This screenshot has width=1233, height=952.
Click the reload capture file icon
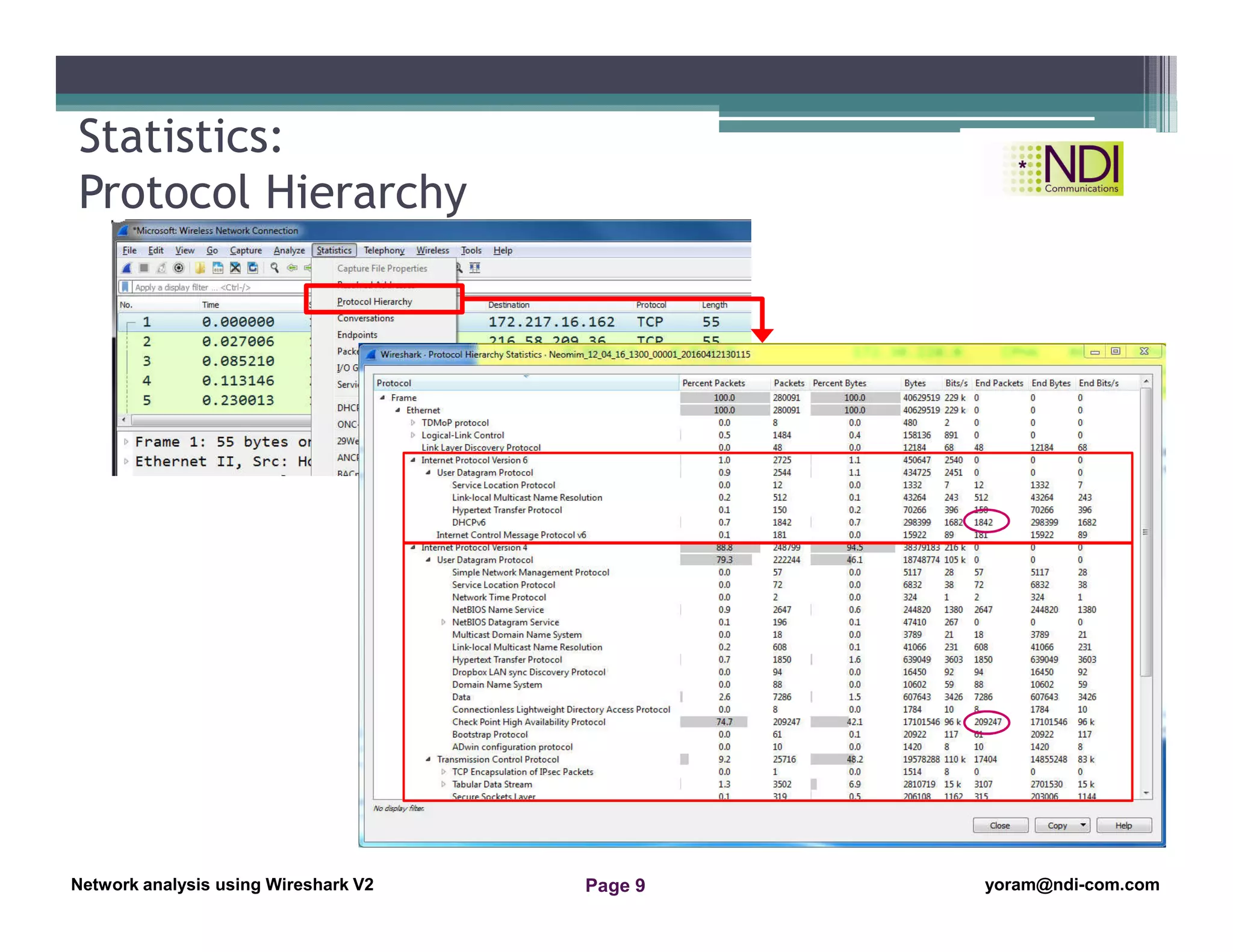click(253, 268)
